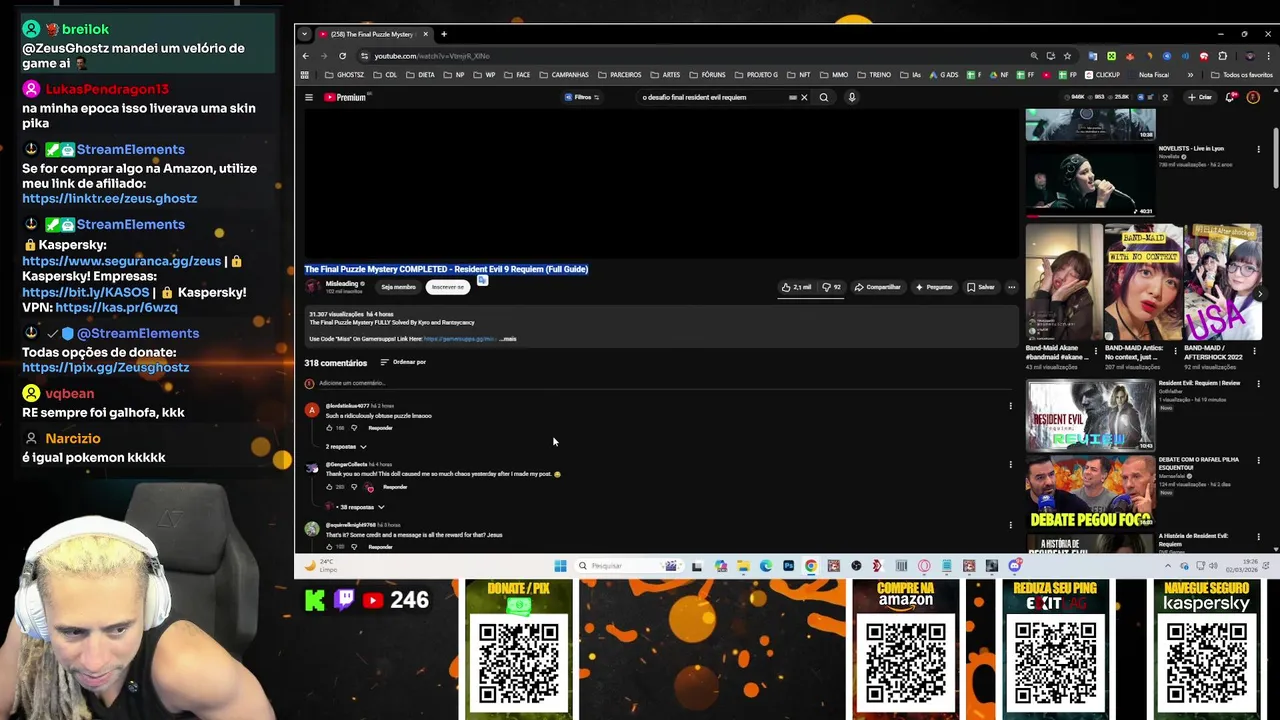Open the PROJETO G bookmarks folder

(x=756, y=75)
